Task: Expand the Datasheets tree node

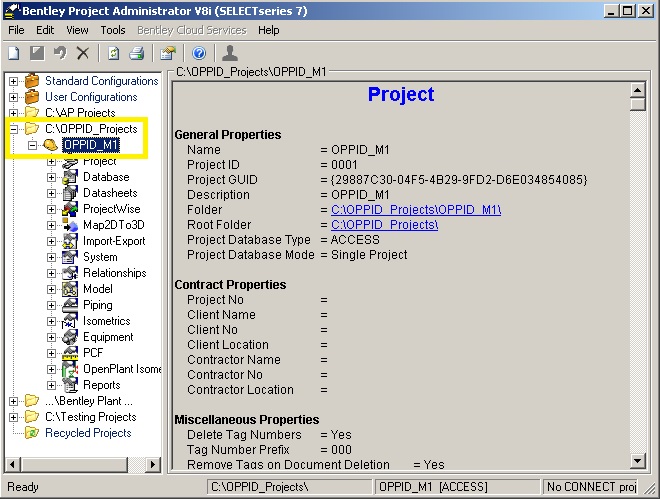Action: [51, 193]
